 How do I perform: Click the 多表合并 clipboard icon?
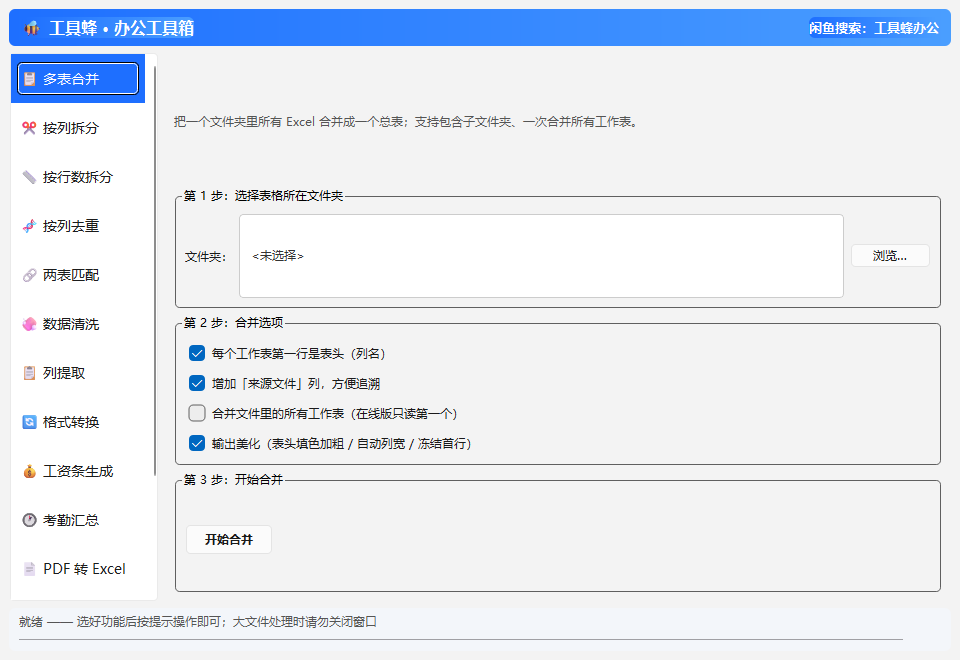29,79
